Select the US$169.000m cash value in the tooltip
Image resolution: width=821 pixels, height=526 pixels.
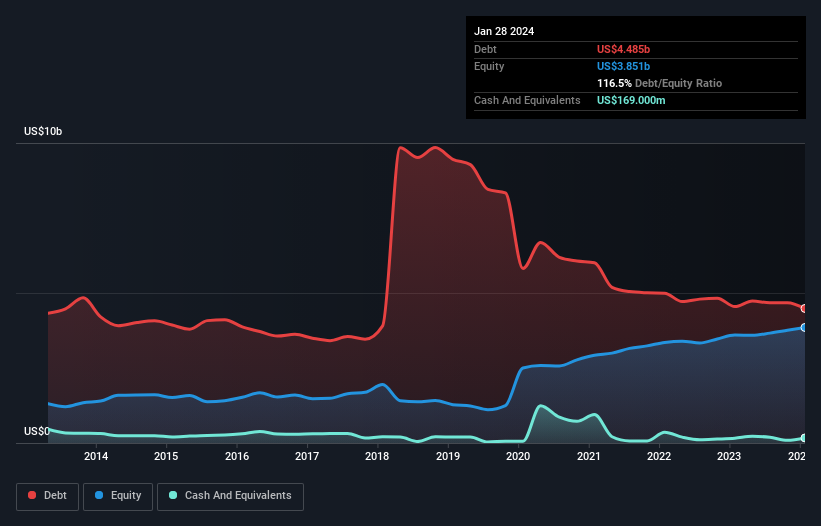tap(631, 100)
